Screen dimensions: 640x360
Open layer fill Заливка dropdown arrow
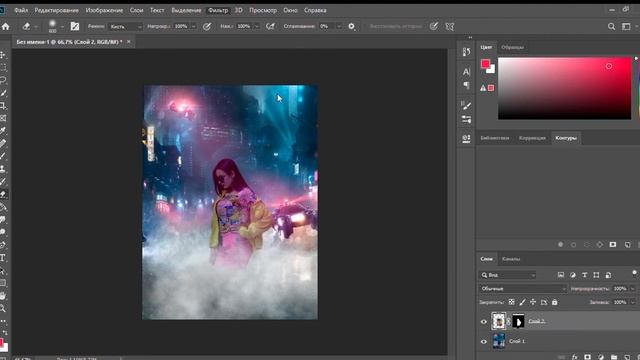pyautogui.click(x=633, y=302)
